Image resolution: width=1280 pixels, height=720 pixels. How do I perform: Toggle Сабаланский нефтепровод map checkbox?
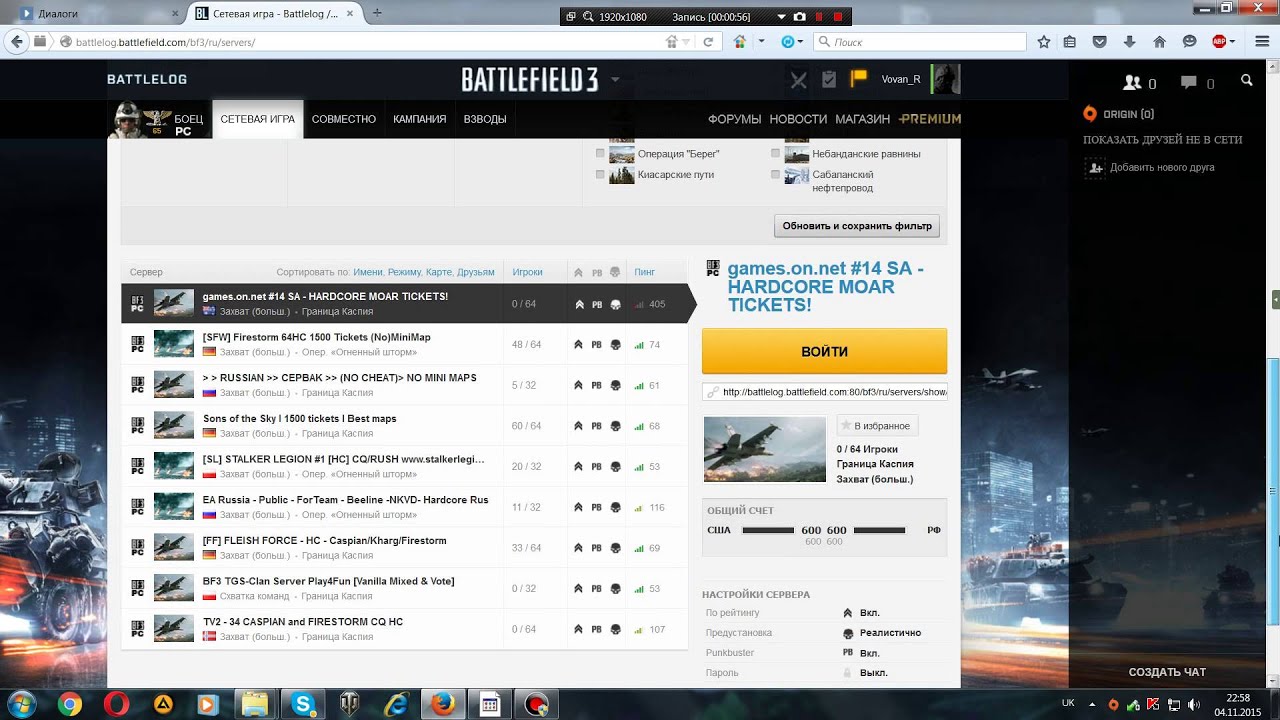(x=775, y=174)
